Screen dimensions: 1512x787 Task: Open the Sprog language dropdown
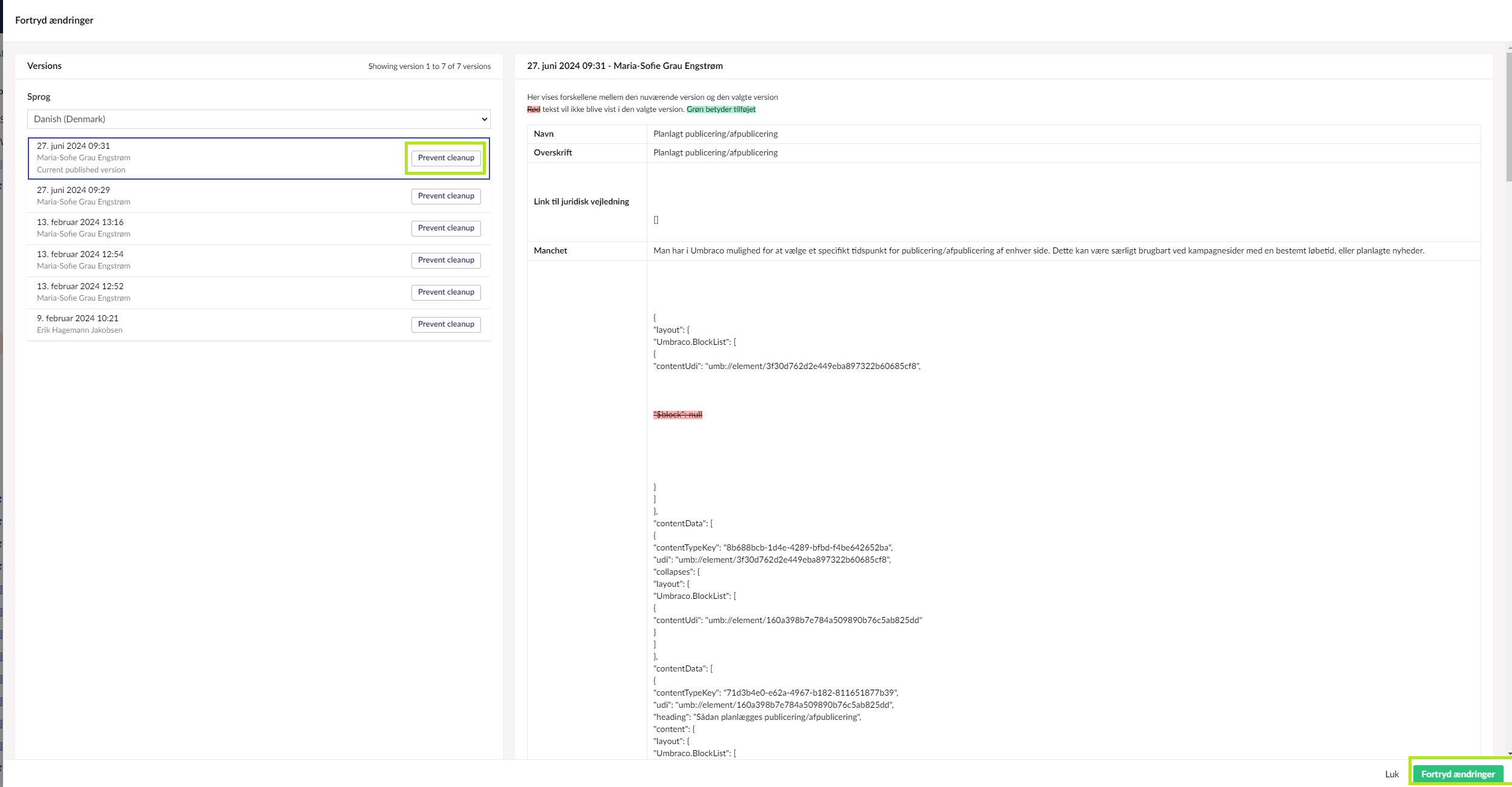(258, 119)
